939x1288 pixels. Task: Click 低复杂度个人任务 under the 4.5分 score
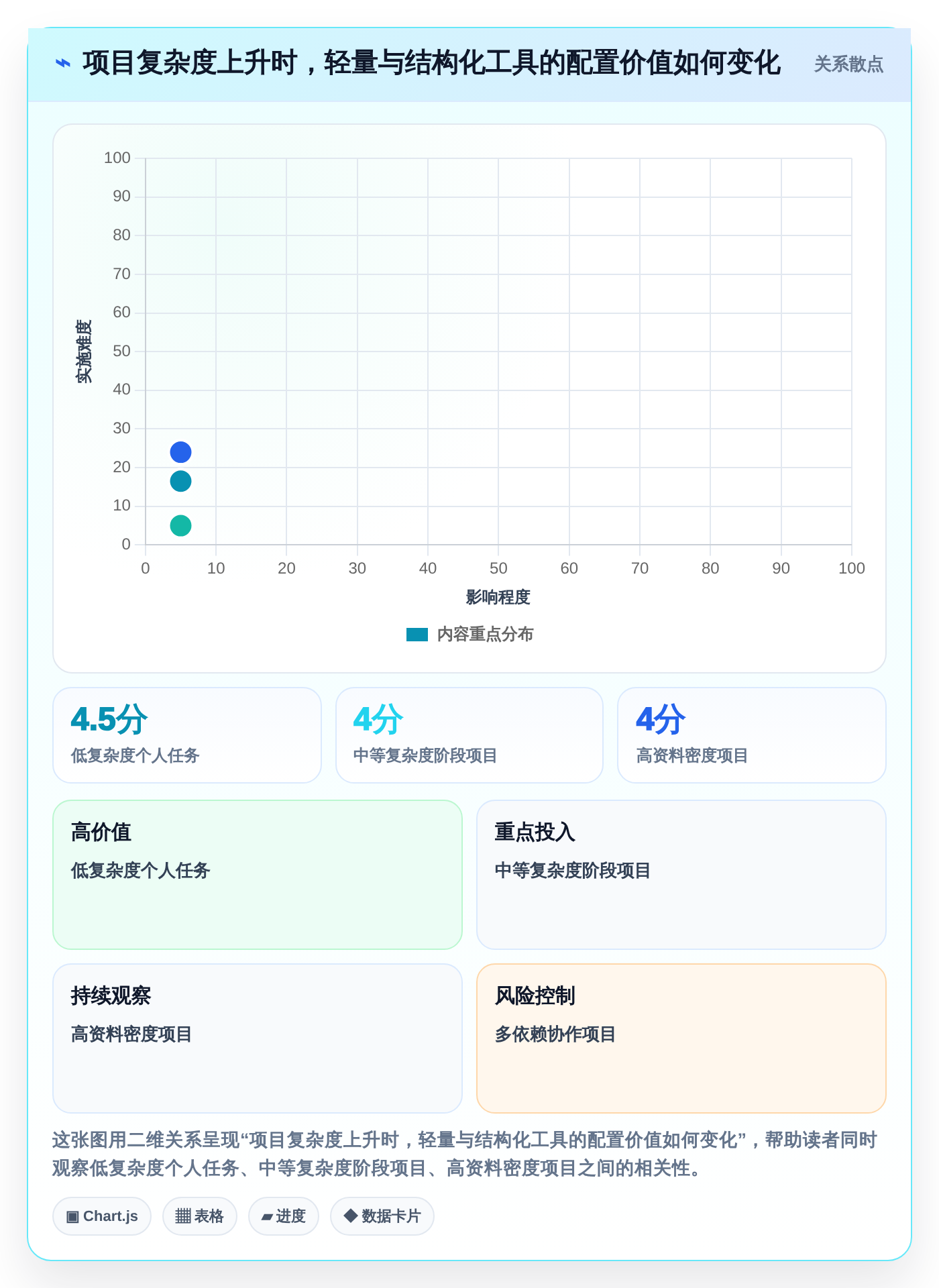[x=135, y=756]
